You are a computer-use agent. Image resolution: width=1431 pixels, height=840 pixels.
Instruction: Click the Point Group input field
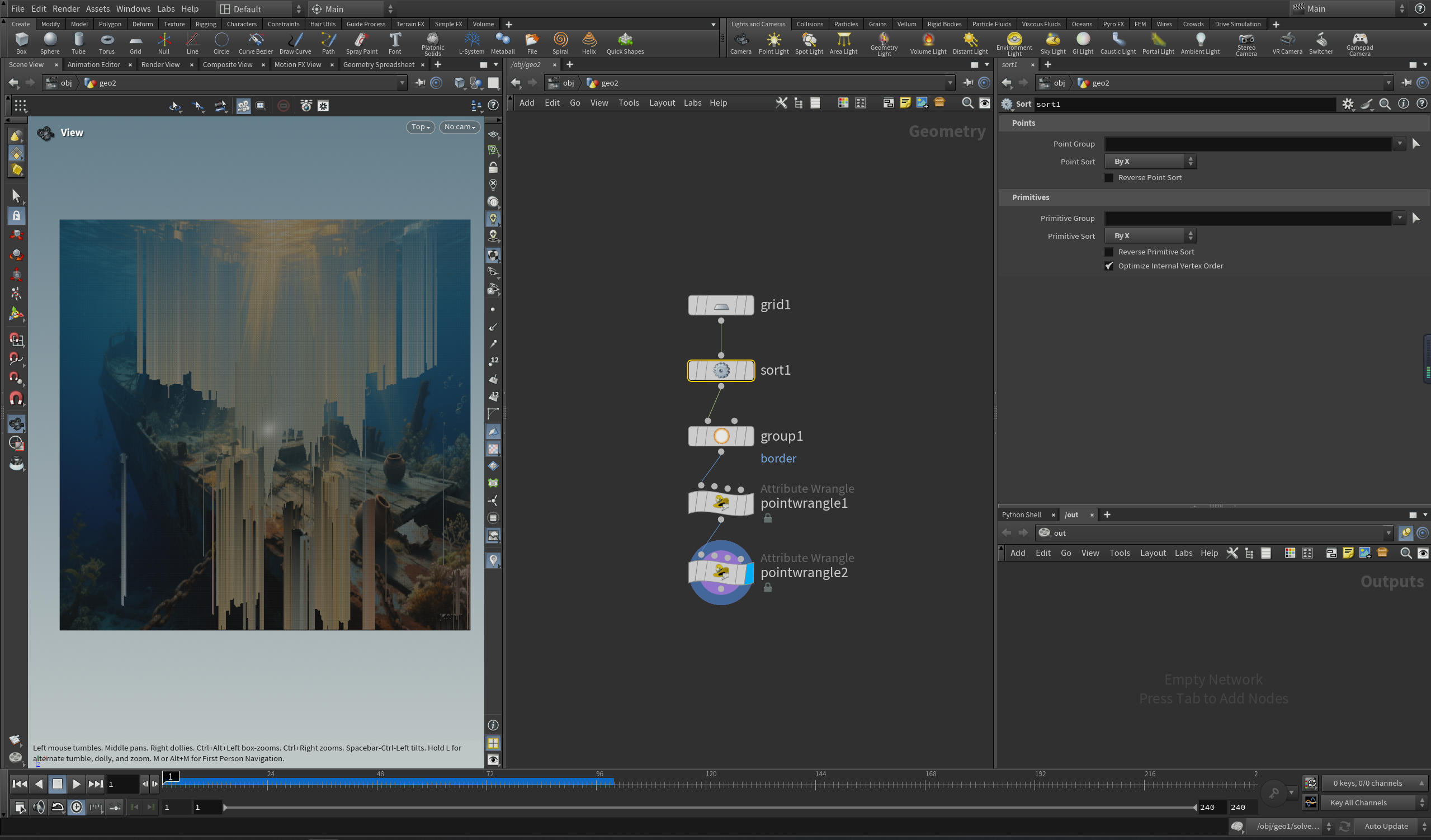1248,144
